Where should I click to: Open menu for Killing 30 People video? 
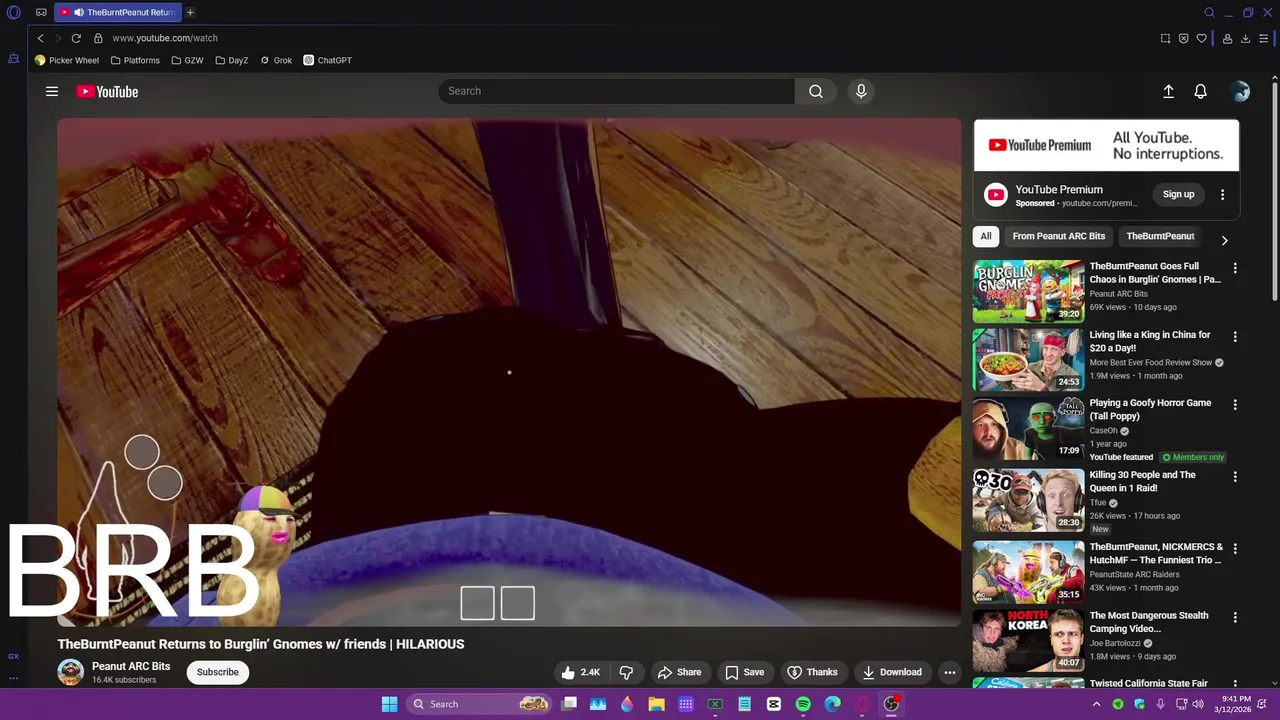pos(1235,477)
